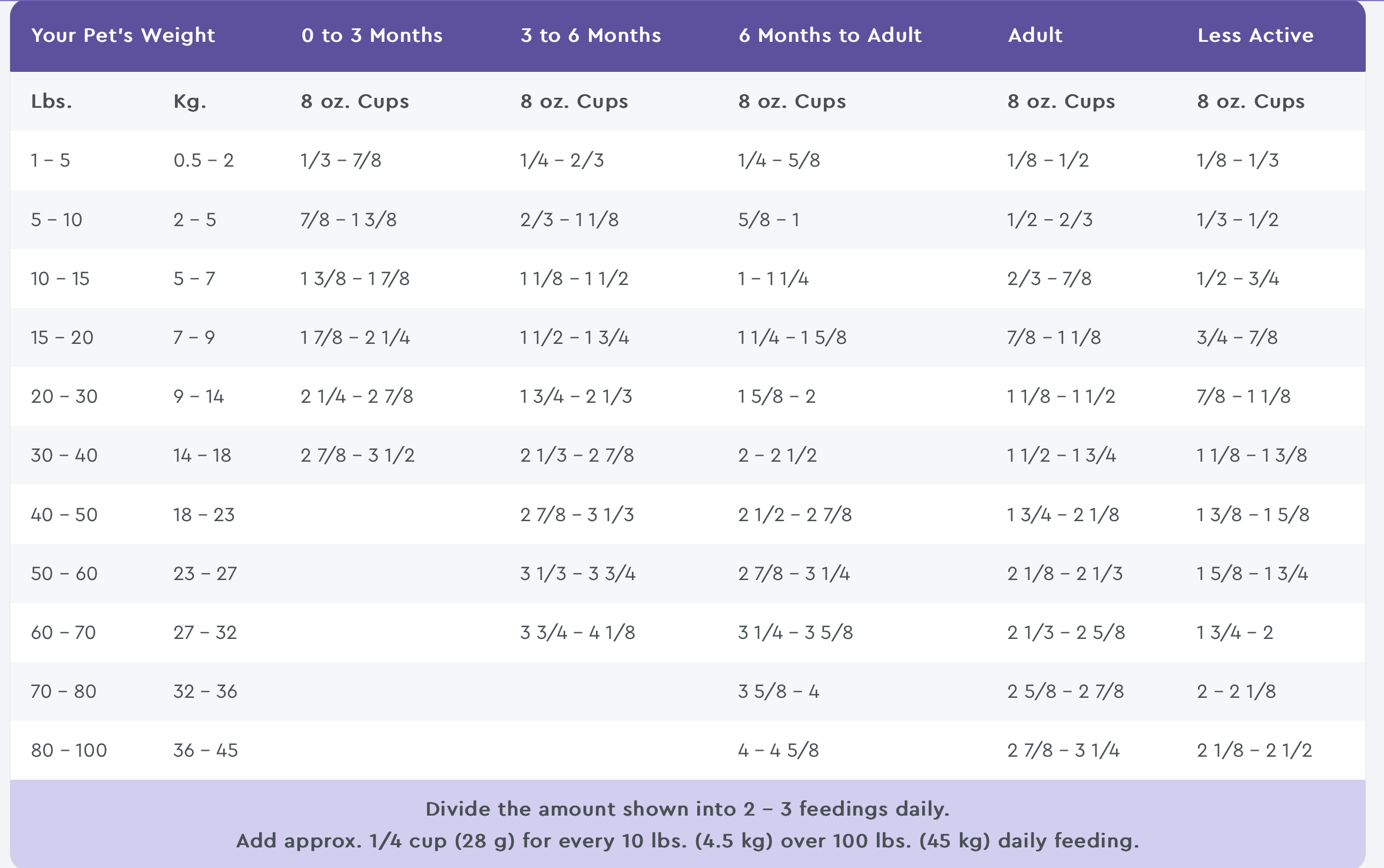This screenshot has width=1384, height=868.
Task: Click the "Lbs." subheader label
Action: pyautogui.click(x=52, y=101)
